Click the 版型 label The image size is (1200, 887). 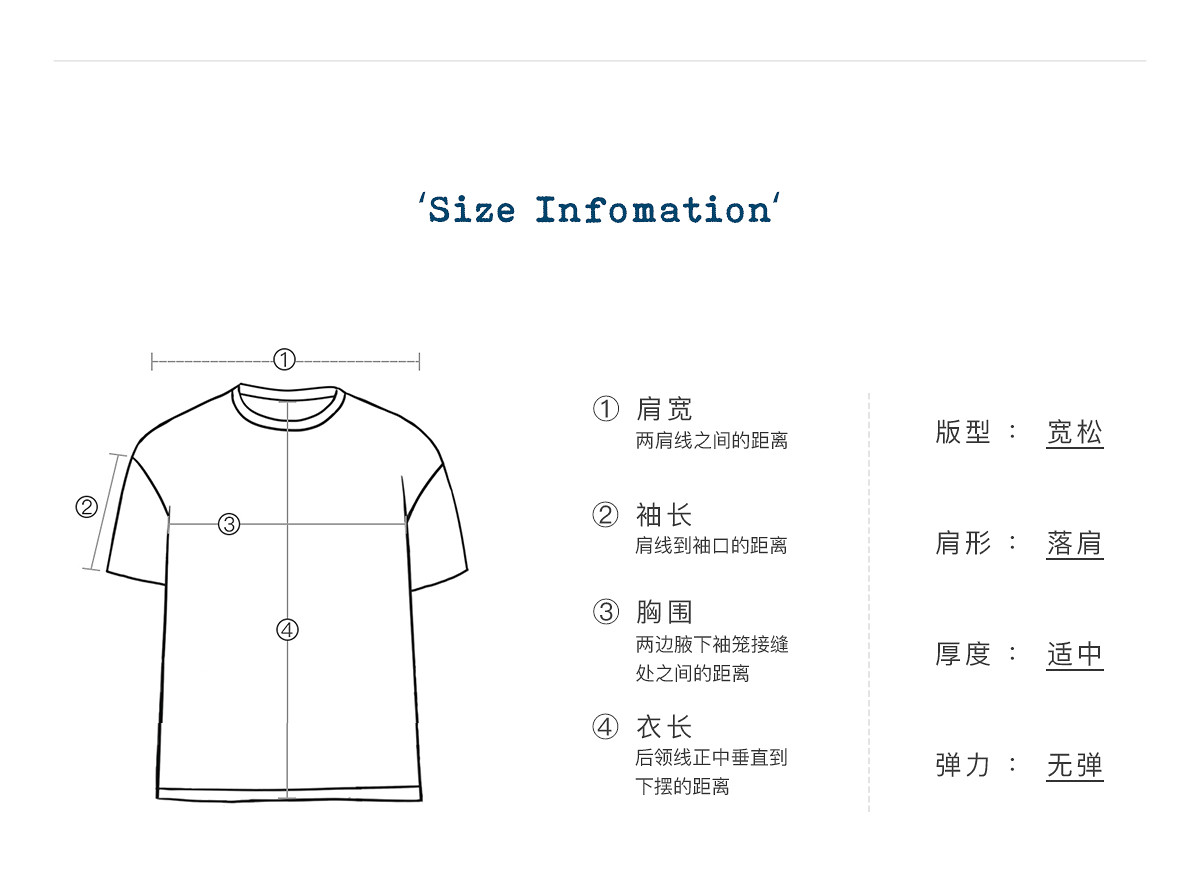click(963, 433)
